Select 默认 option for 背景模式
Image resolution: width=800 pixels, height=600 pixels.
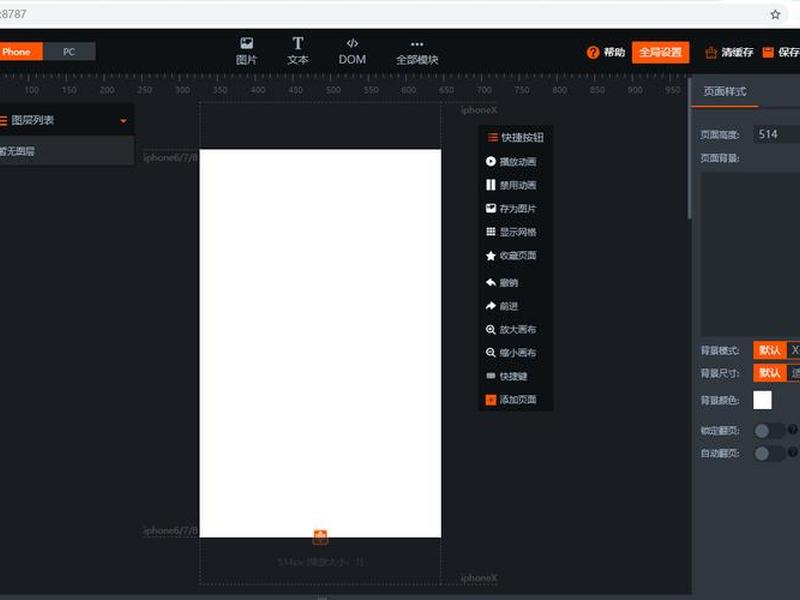pyautogui.click(x=769, y=350)
